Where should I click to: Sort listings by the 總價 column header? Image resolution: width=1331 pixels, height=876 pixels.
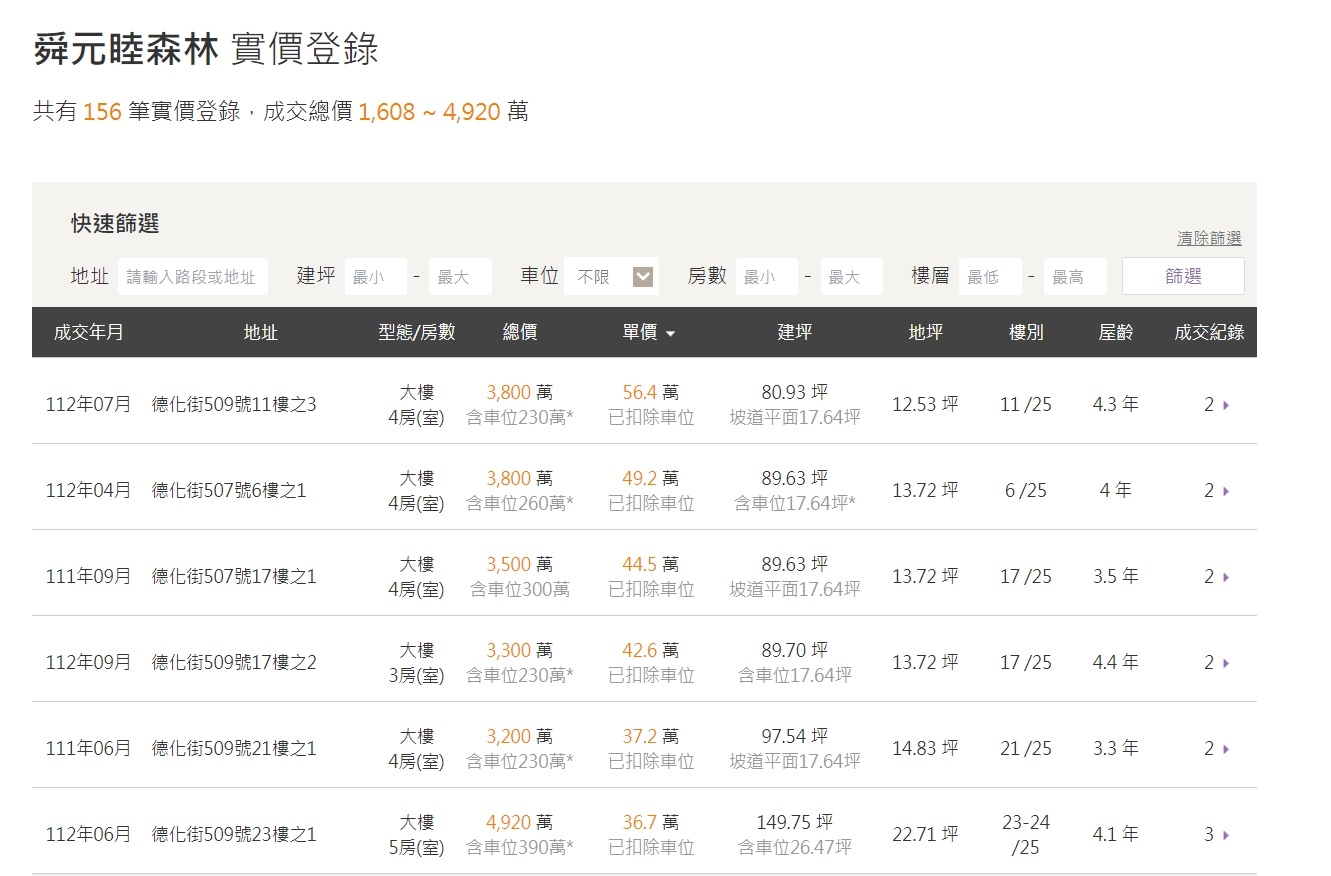tap(521, 333)
